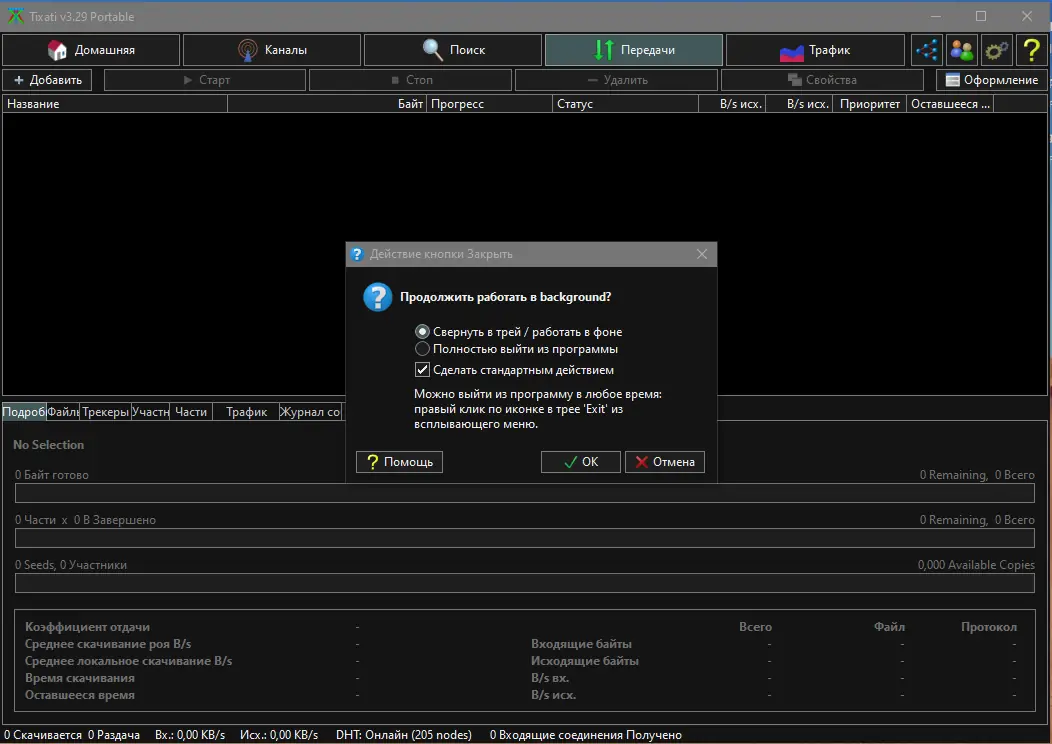Image resolution: width=1052 pixels, height=744 pixels.
Task: Click the '0 Части' pieces progress bar
Action: tap(525, 538)
